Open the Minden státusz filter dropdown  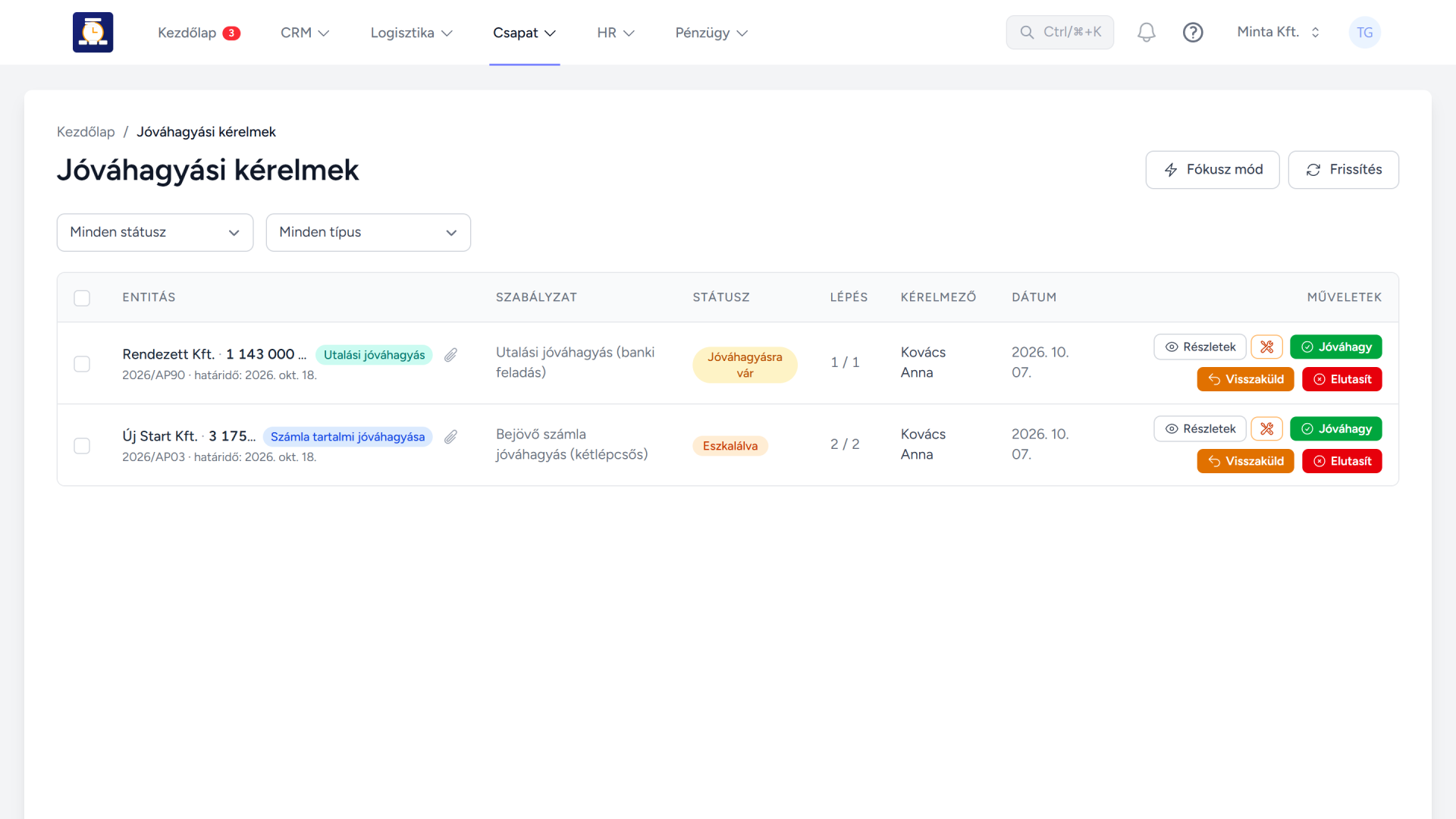155,232
